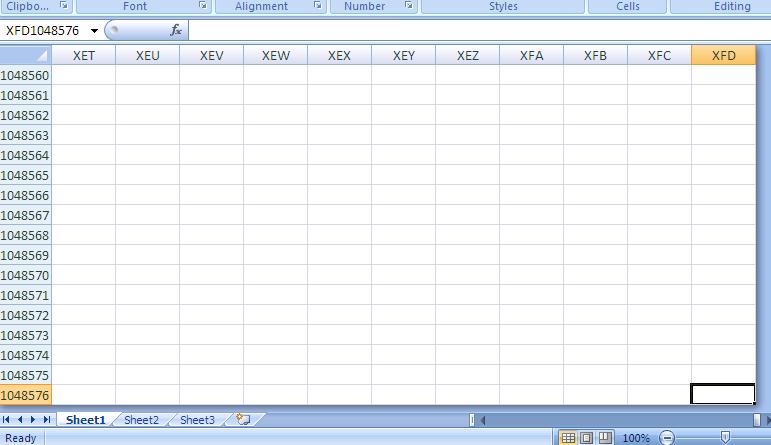Select row 1048573 header
The height and width of the screenshot is (445, 771).
point(26,335)
